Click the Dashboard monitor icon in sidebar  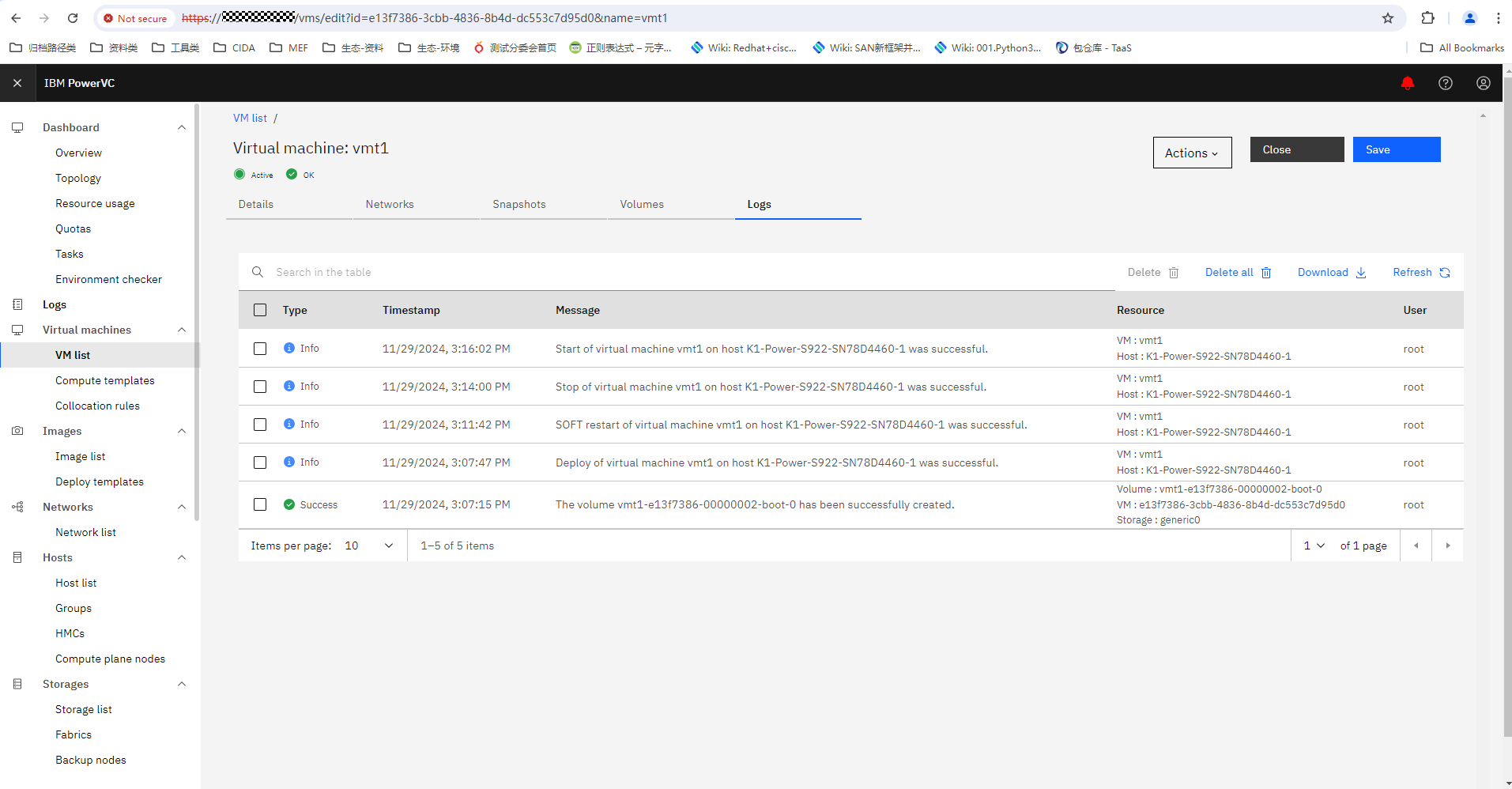pyautogui.click(x=17, y=127)
